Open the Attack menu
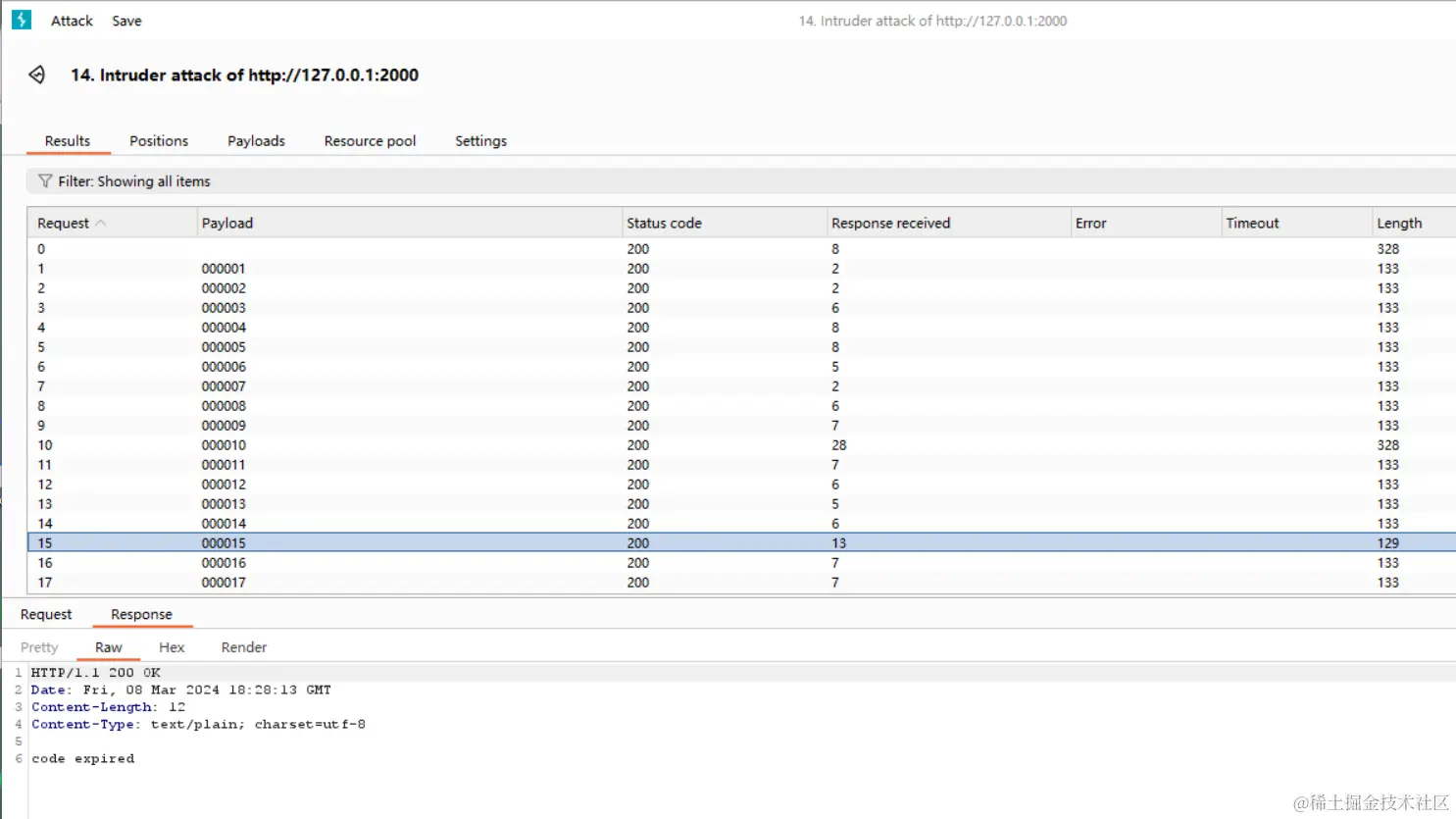Image resolution: width=1456 pixels, height=819 pixels. [x=72, y=21]
